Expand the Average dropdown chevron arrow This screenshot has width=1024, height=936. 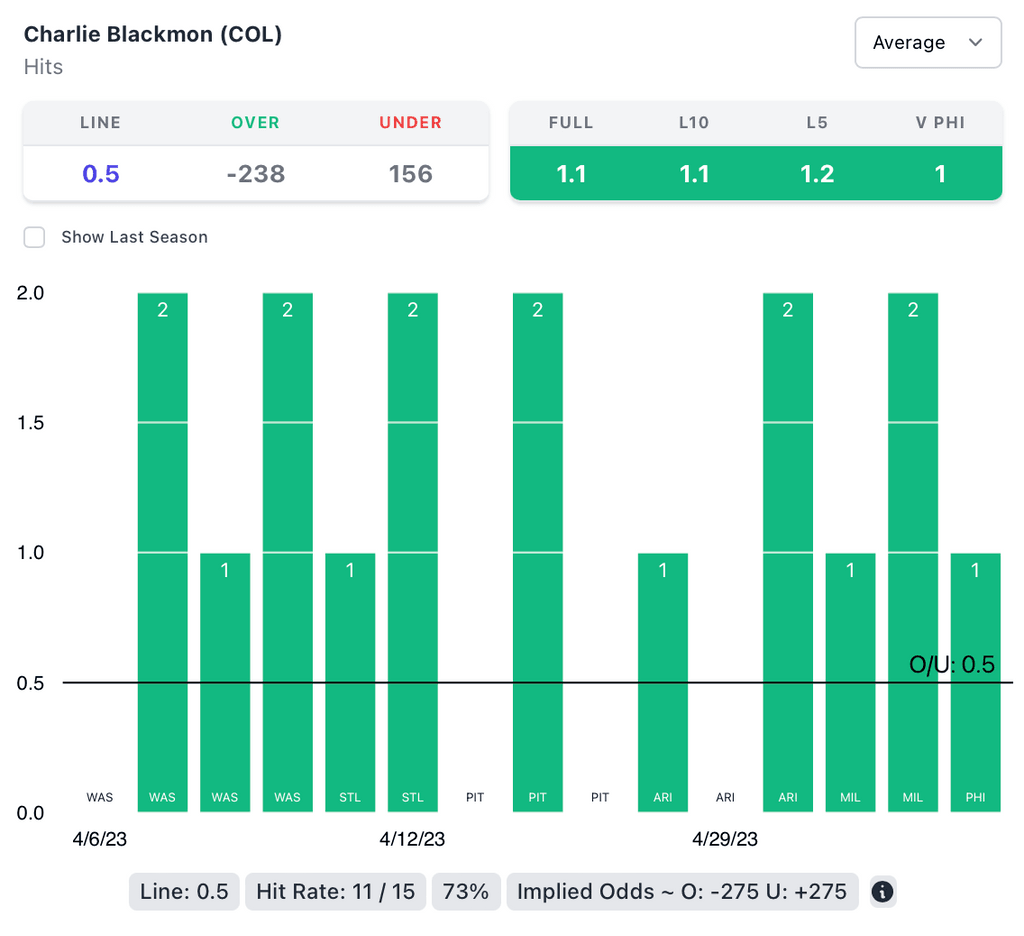[x=976, y=42]
